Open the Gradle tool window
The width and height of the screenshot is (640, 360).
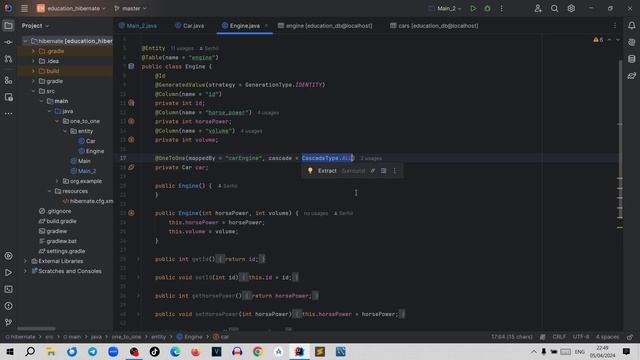click(x=631, y=76)
